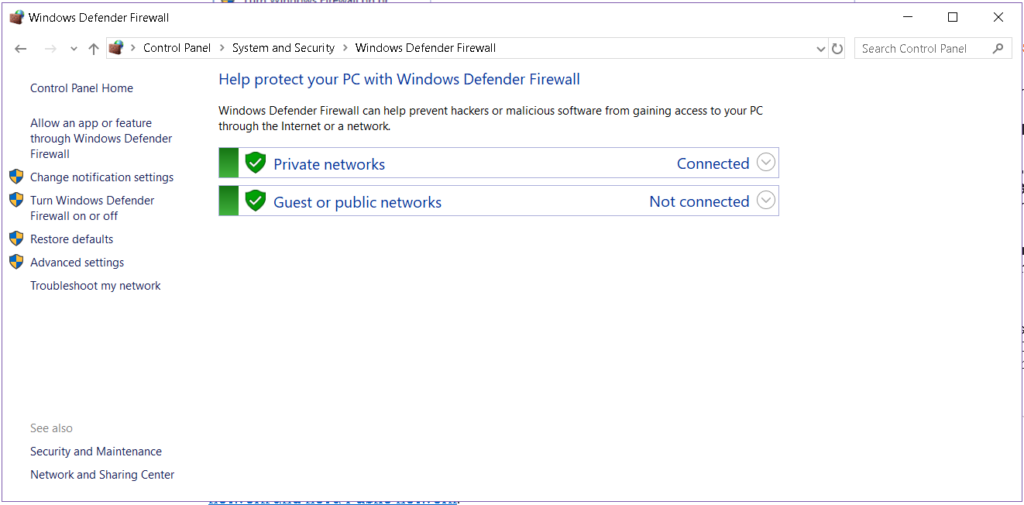This screenshot has width=1024, height=505.
Task: Click Help protect your PC heading
Action: (399, 79)
